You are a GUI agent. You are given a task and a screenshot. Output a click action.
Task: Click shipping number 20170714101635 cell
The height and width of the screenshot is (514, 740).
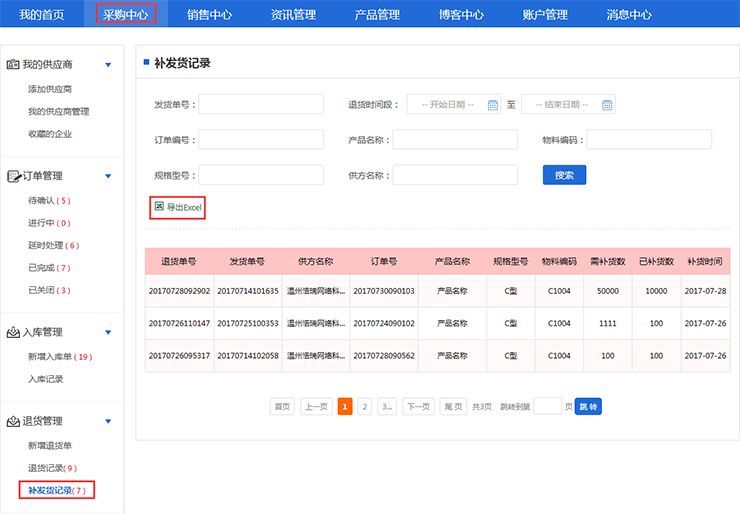248,291
